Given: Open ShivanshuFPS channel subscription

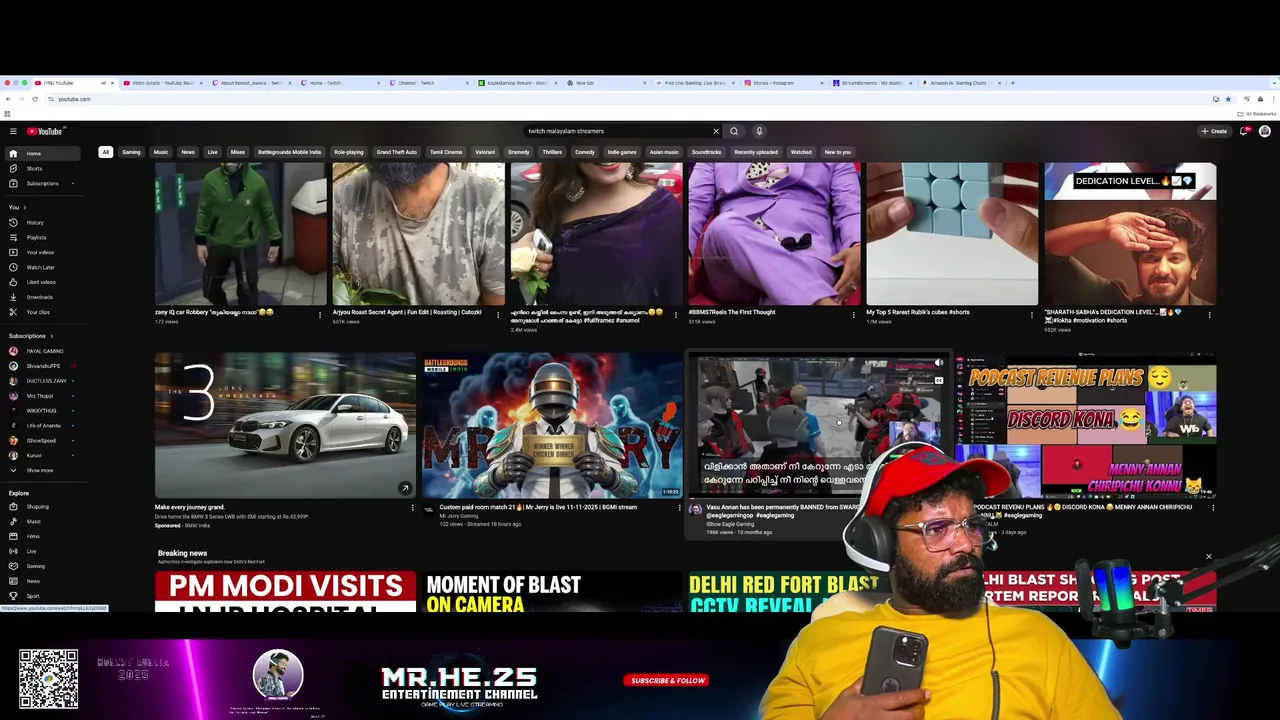Looking at the screenshot, I should tap(43, 366).
